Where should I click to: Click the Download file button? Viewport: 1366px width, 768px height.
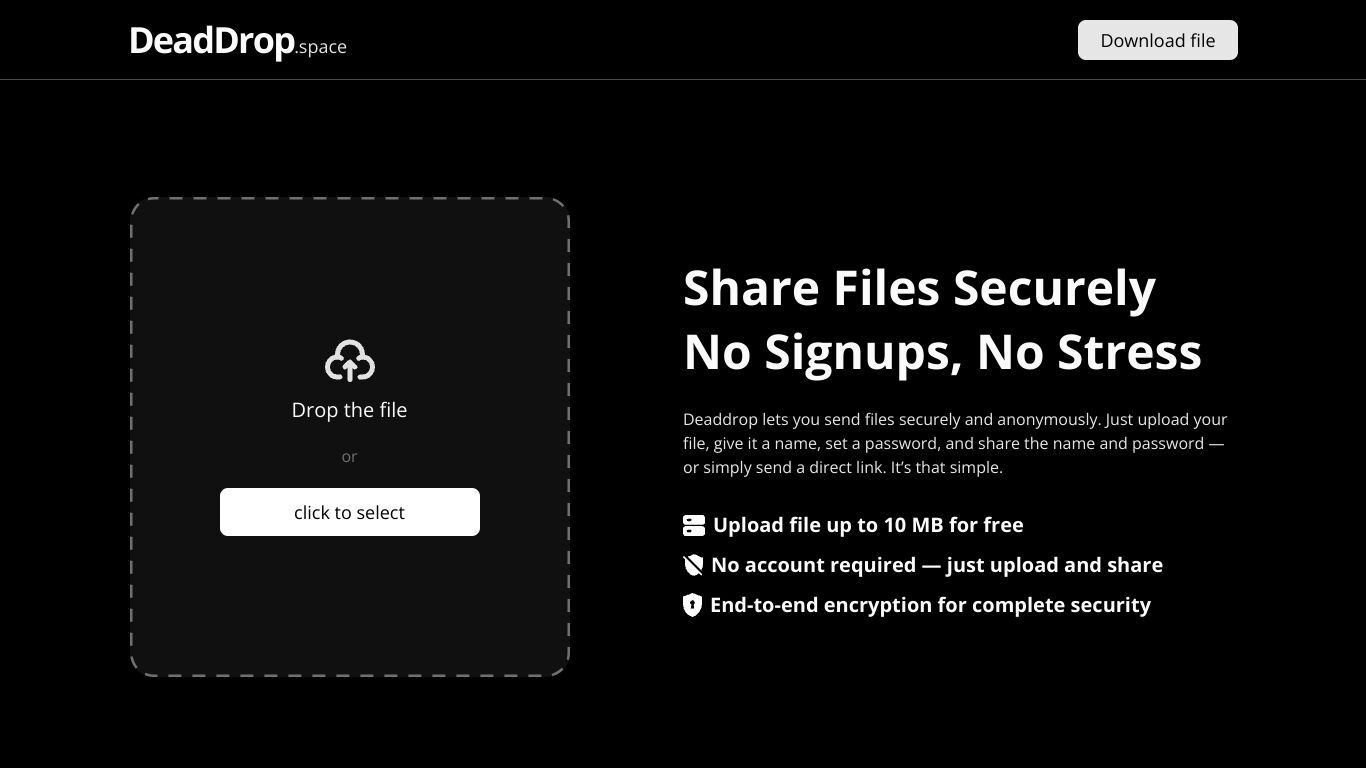click(1158, 40)
